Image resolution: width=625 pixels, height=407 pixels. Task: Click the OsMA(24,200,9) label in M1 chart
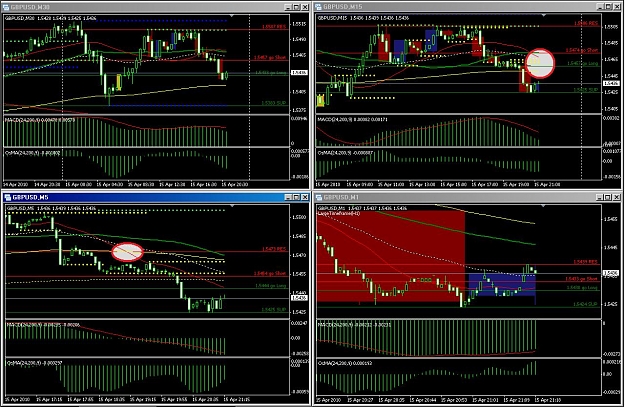tap(334, 363)
